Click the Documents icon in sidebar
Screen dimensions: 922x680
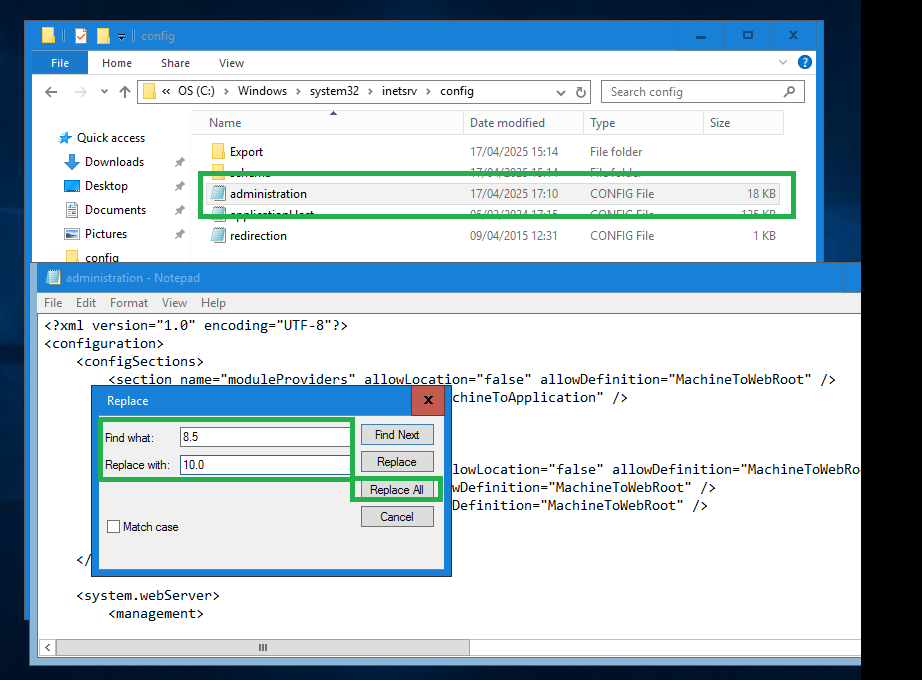click(72, 210)
